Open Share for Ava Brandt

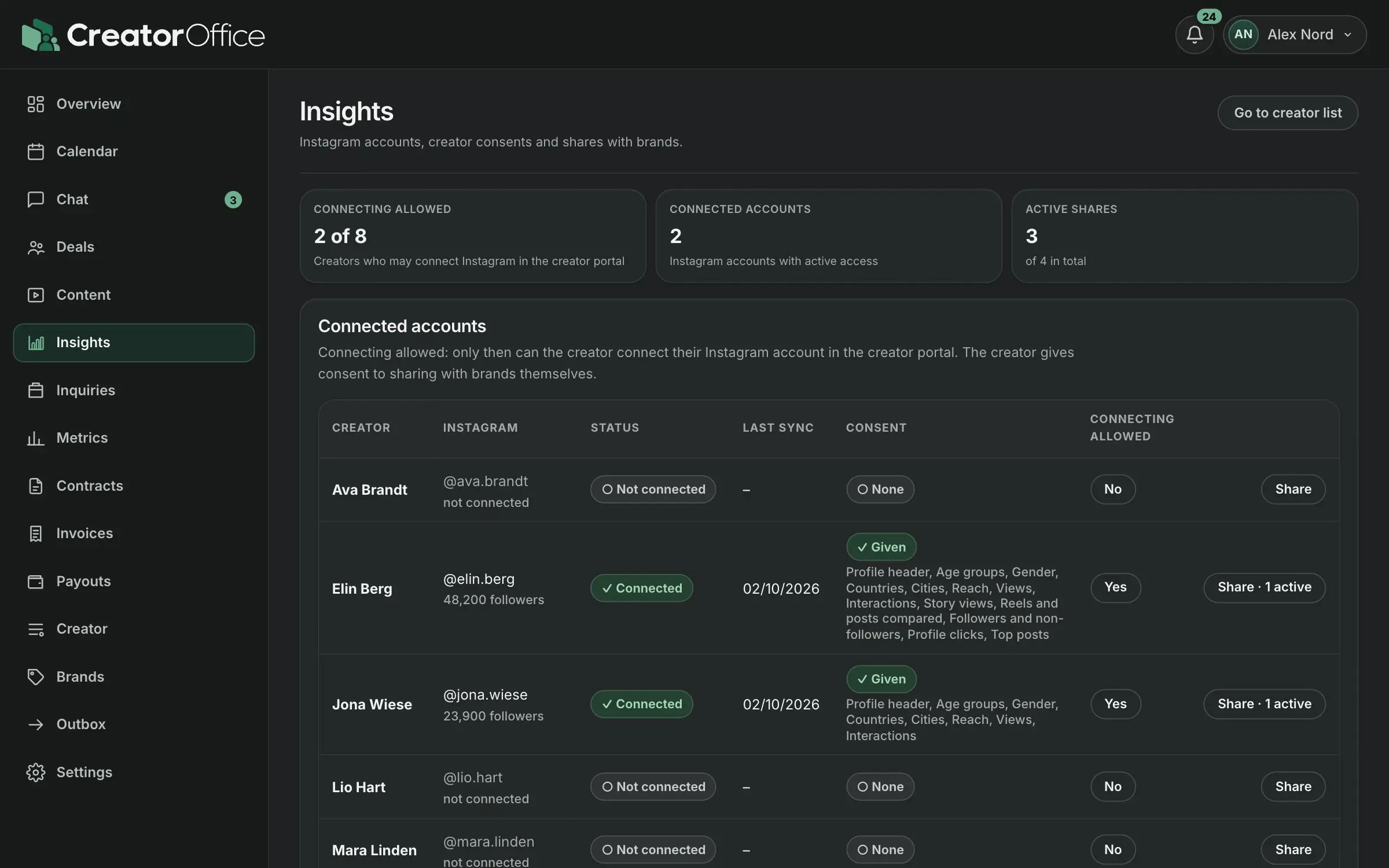tap(1293, 490)
